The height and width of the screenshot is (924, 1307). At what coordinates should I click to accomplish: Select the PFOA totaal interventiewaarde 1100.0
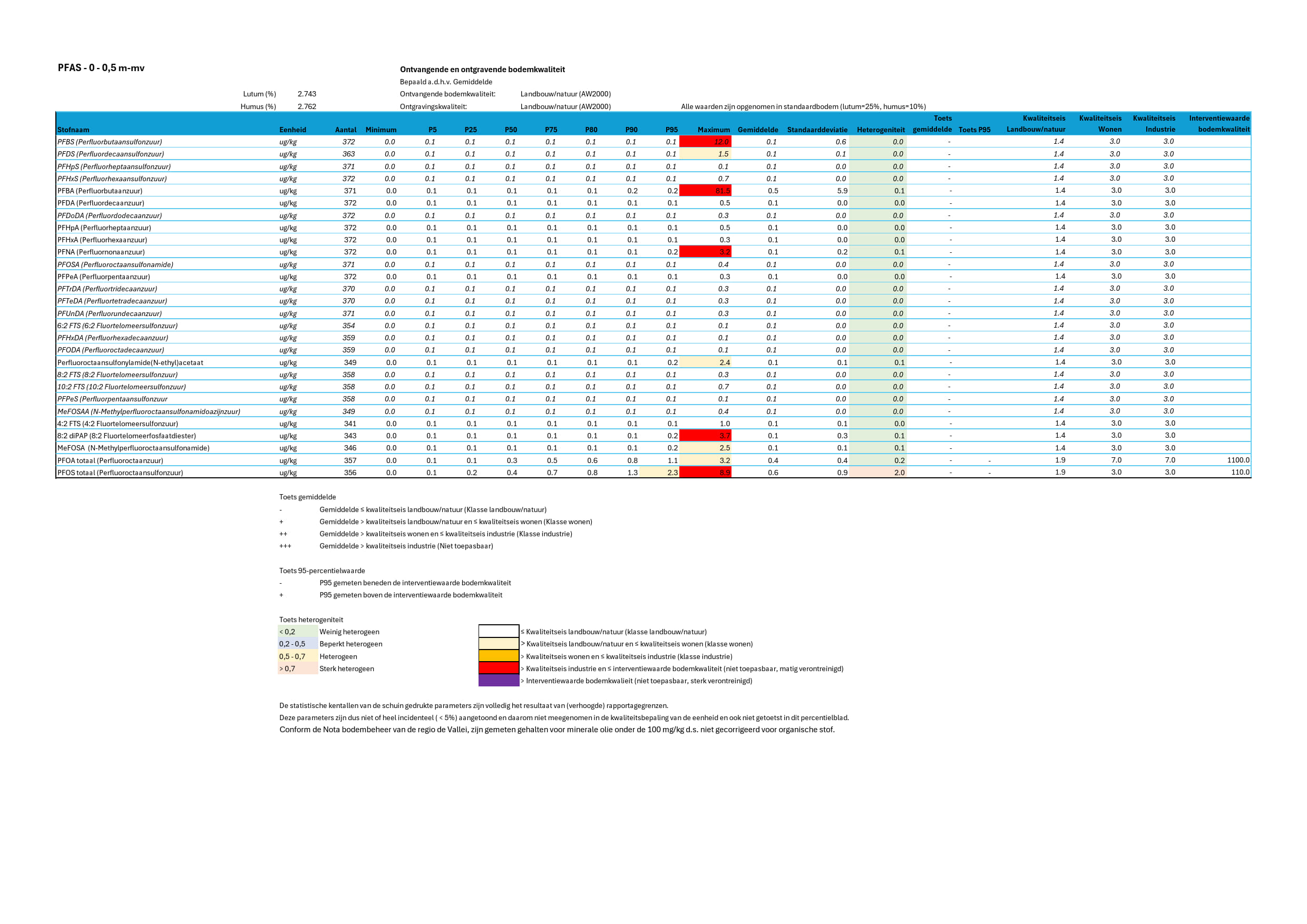pyautogui.click(x=1237, y=460)
